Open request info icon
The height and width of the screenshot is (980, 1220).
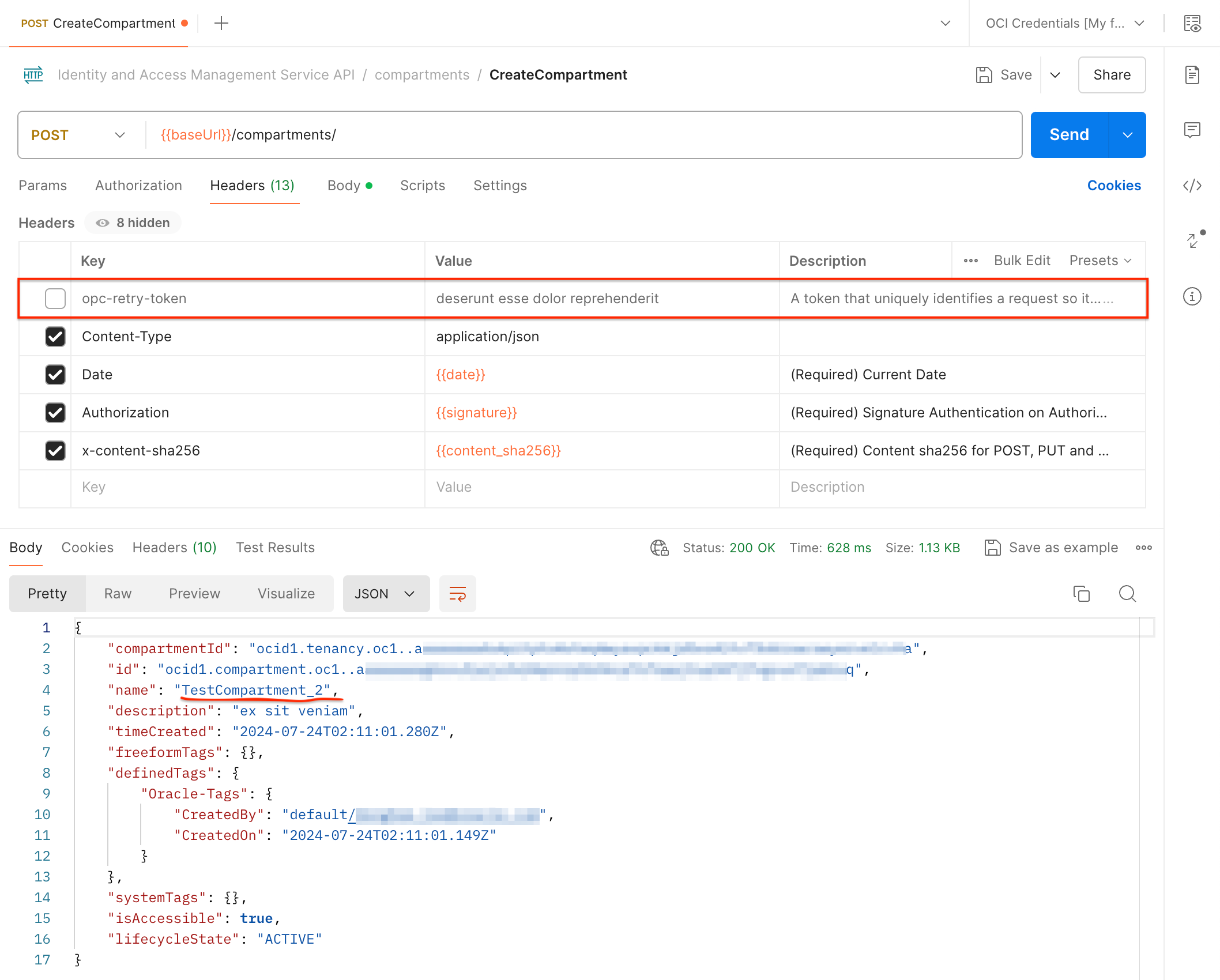click(1192, 296)
